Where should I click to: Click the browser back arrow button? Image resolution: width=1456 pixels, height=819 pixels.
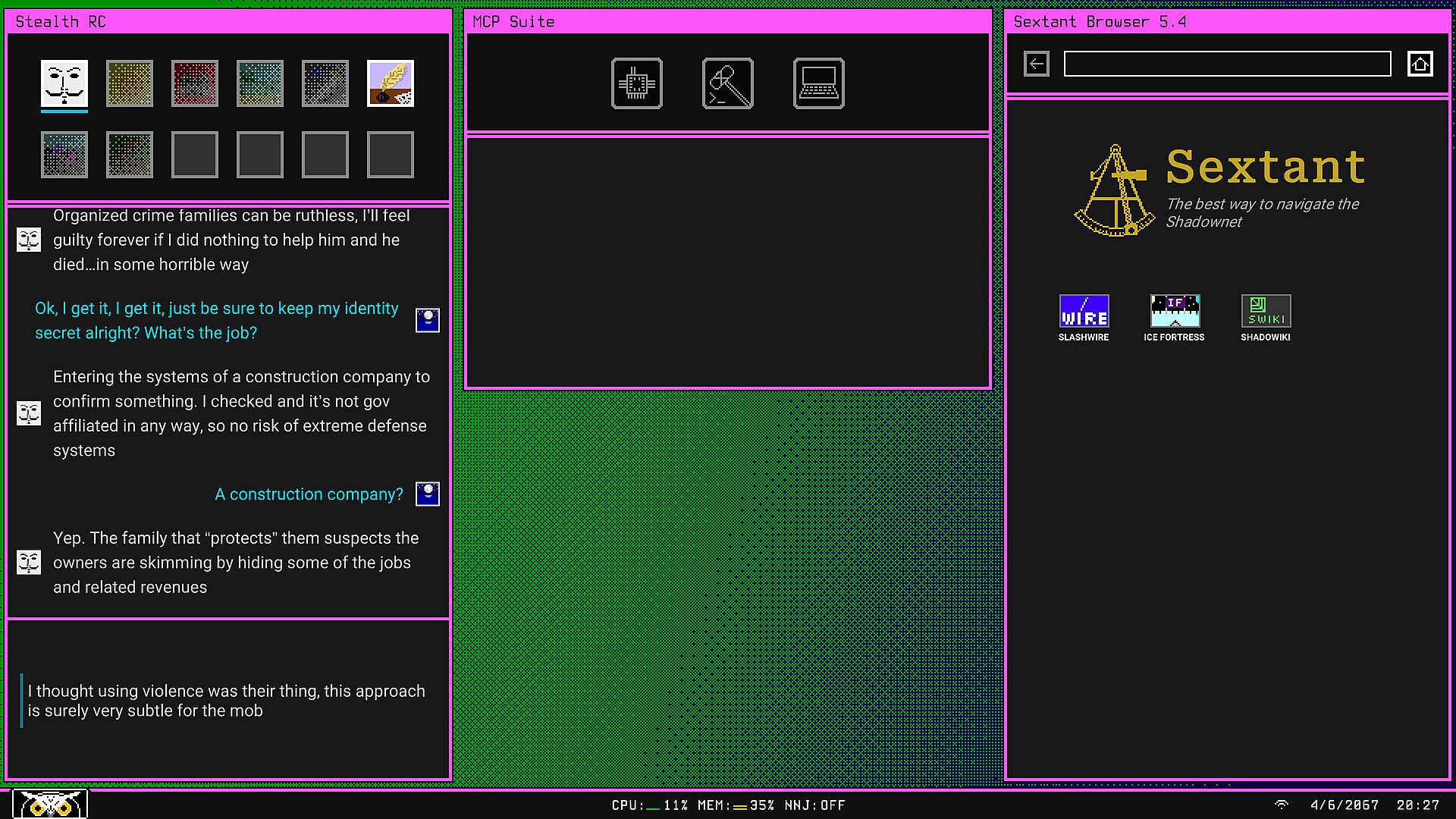pos(1037,64)
